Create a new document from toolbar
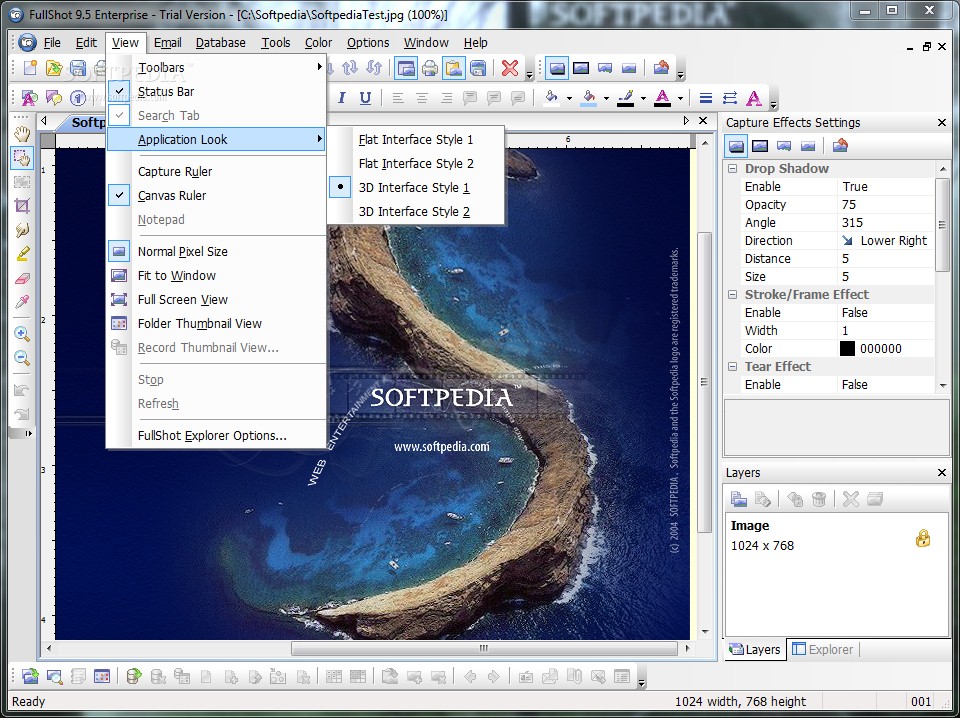Image resolution: width=960 pixels, height=718 pixels. coord(30,68)
